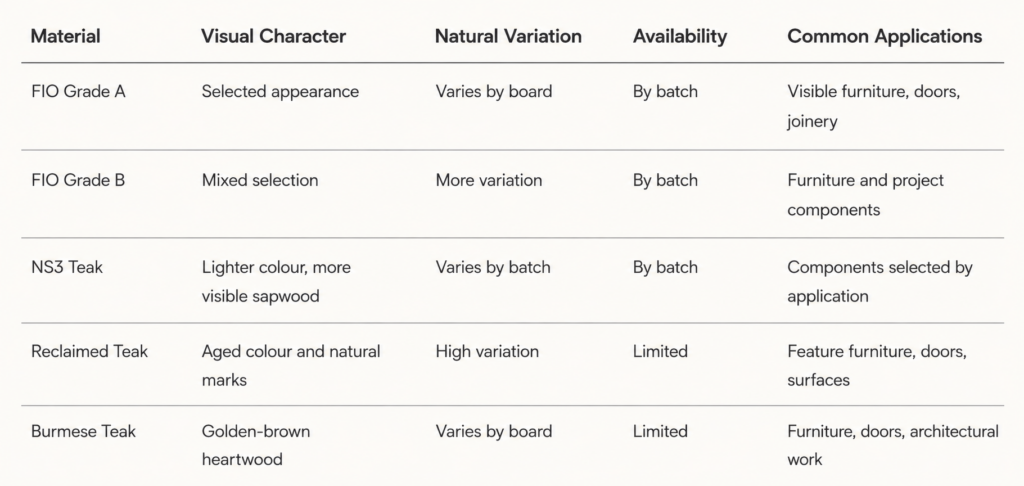
Task: Click the Availability column header
Action: (679, 36)
